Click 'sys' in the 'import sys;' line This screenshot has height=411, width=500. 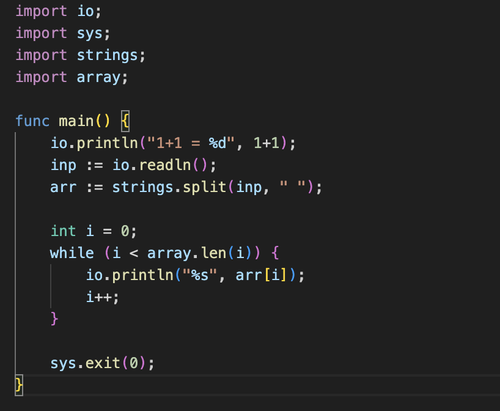90,33
